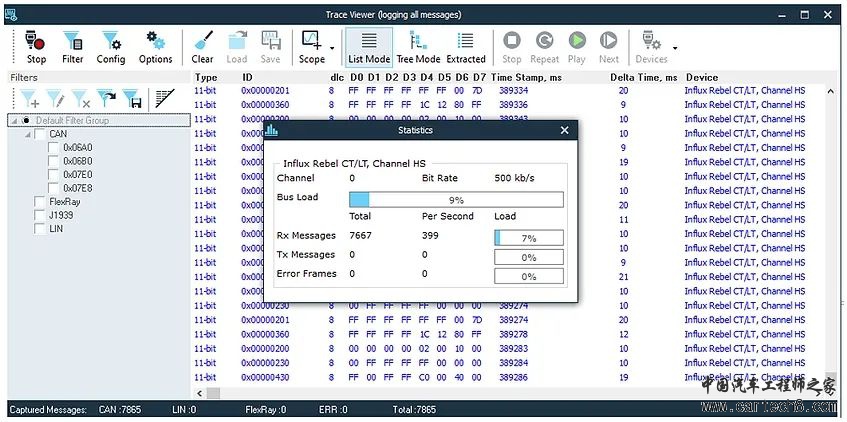
Task: Click the 'CAN :7865' status bar entry
Action: point(120,410)
